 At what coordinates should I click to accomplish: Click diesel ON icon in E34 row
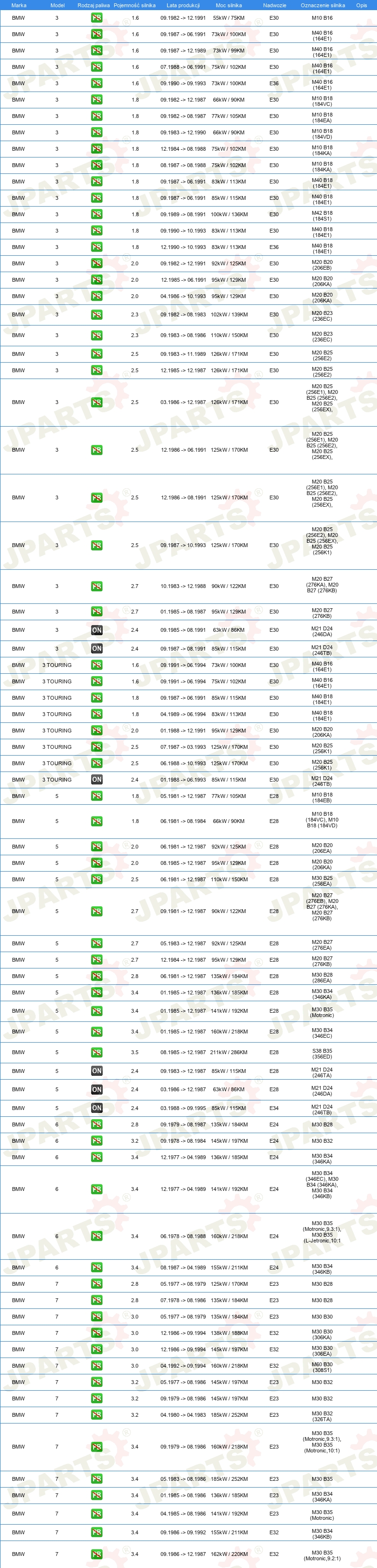click(x=97, y=1109)
